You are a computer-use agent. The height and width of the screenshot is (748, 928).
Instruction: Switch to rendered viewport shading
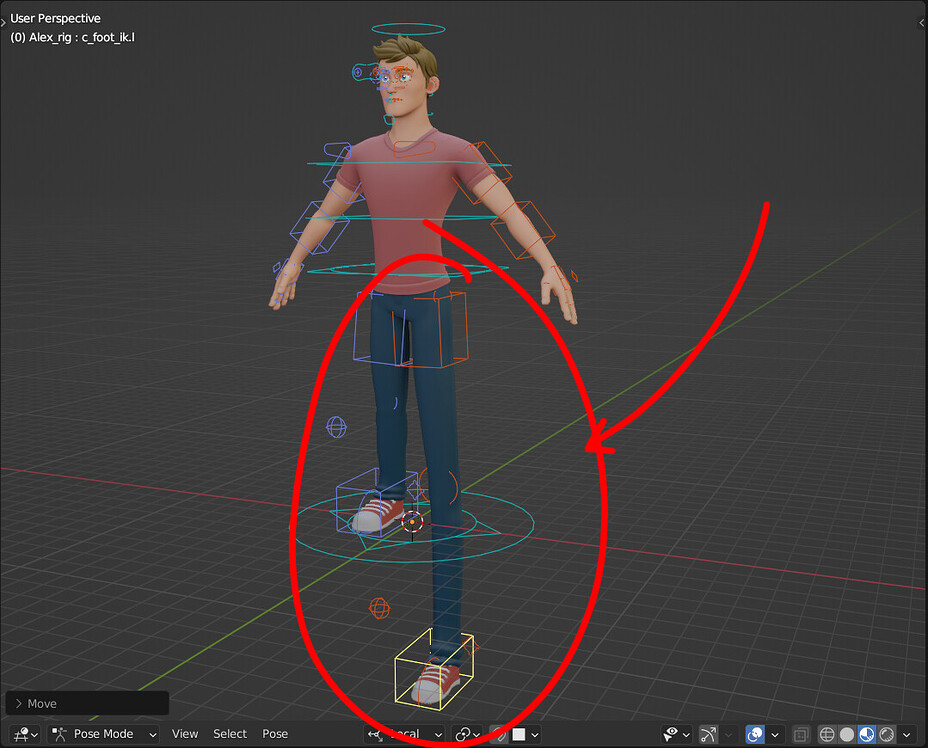pyautogui.click(x=886, y=734)
